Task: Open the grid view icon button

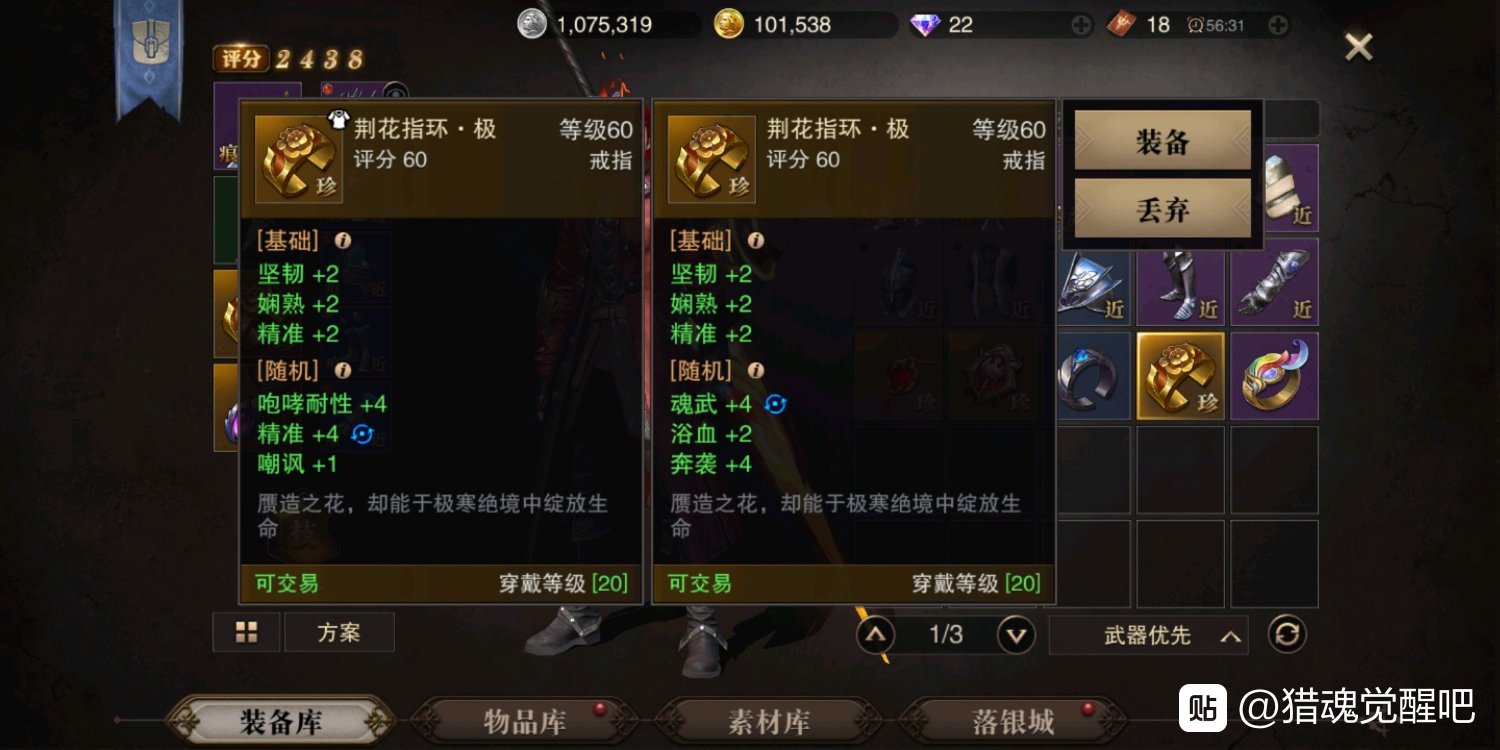Action: pos(246,632)
